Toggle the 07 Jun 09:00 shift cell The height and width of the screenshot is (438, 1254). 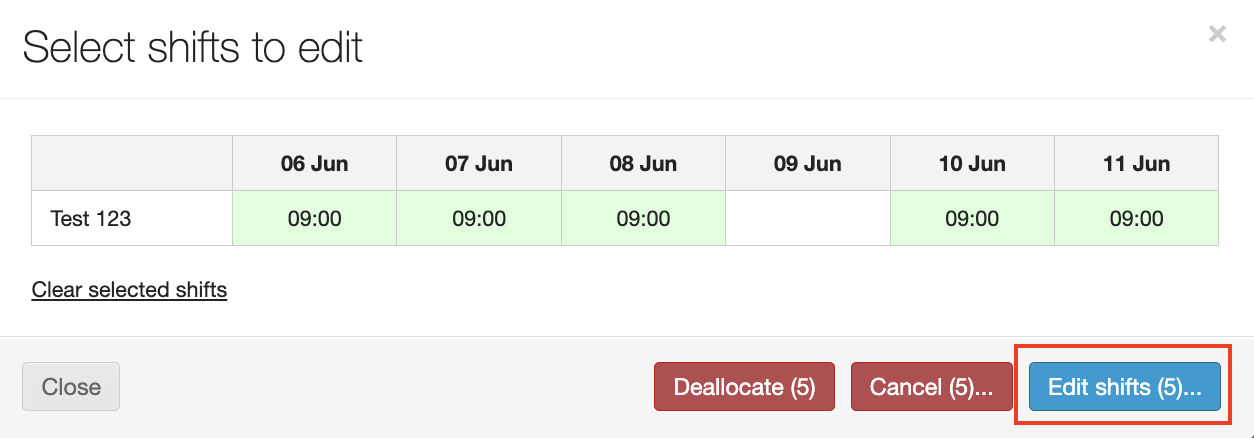pyautogui.click(x=479, y=218)
